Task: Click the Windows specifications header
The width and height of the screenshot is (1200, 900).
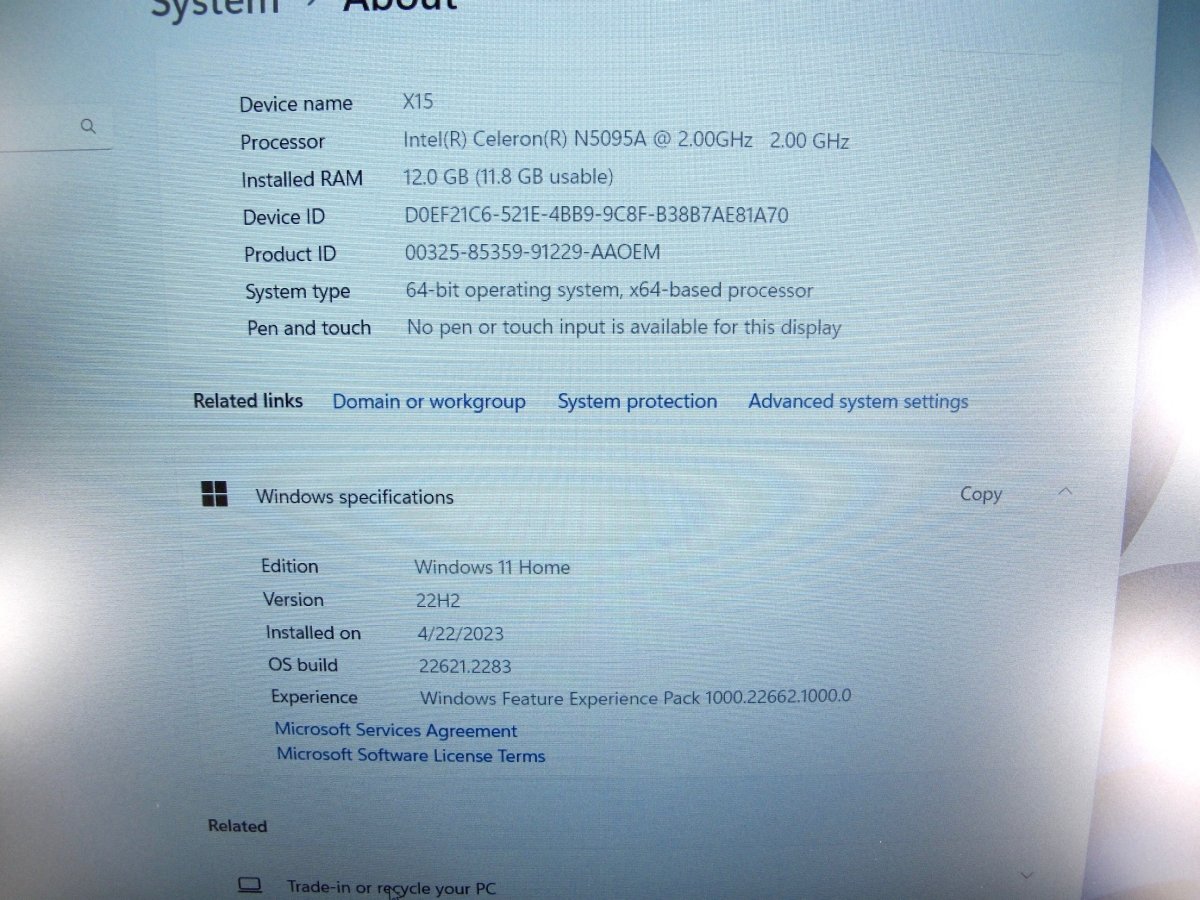Action: click(x=355, y=496)
